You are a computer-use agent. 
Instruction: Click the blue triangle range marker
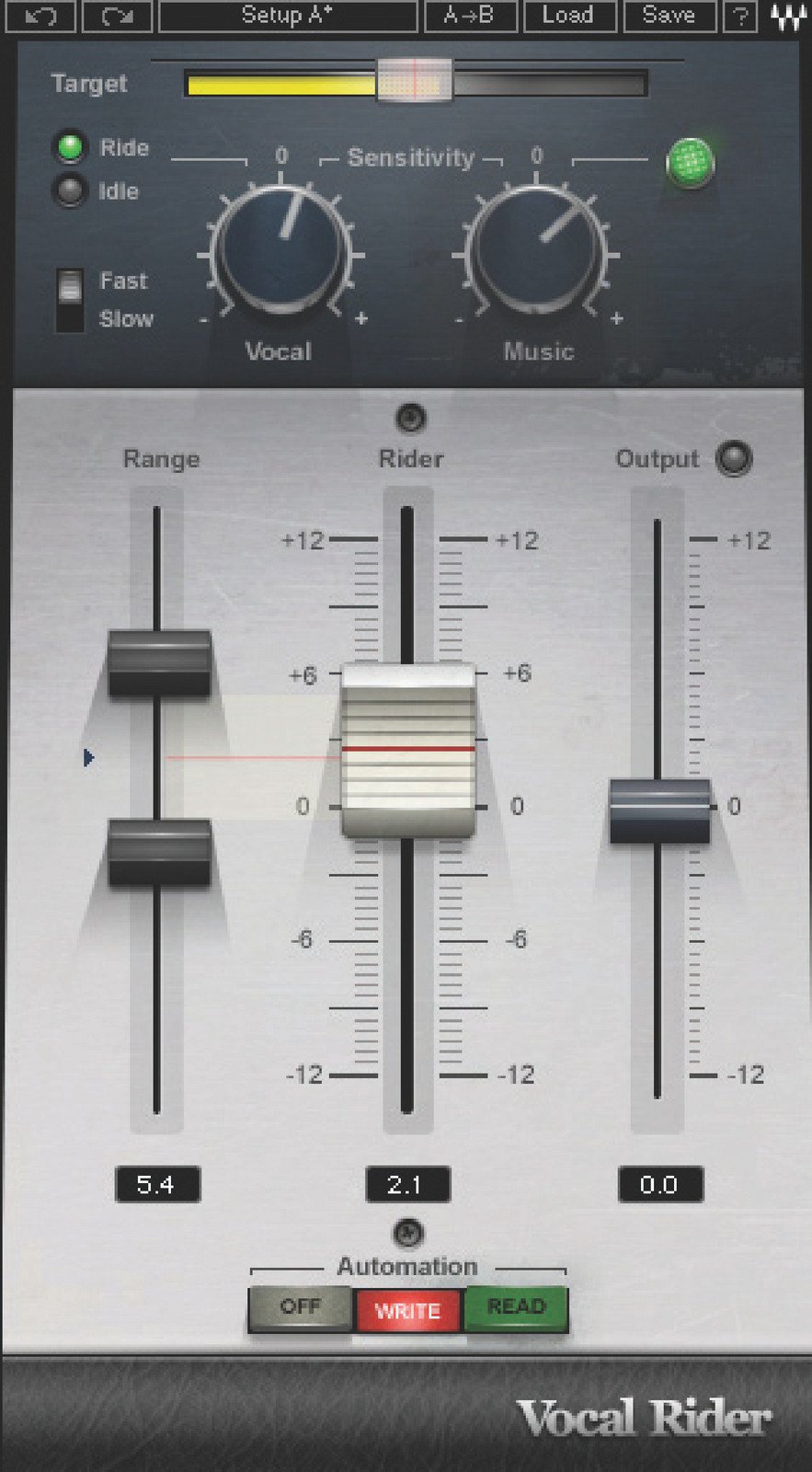(x=88, y=757)
